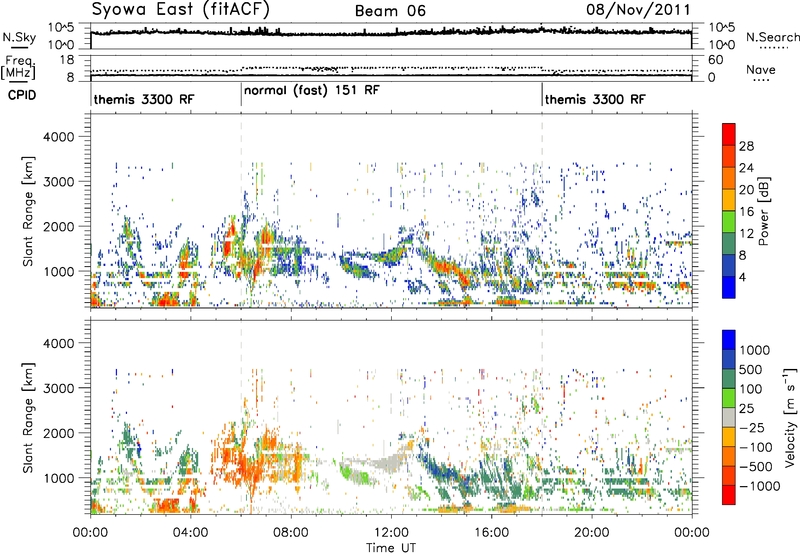Select the "N.Search" legend label
Screen dimensions: 800x554
pyautogui.click(x=773, y=37)
